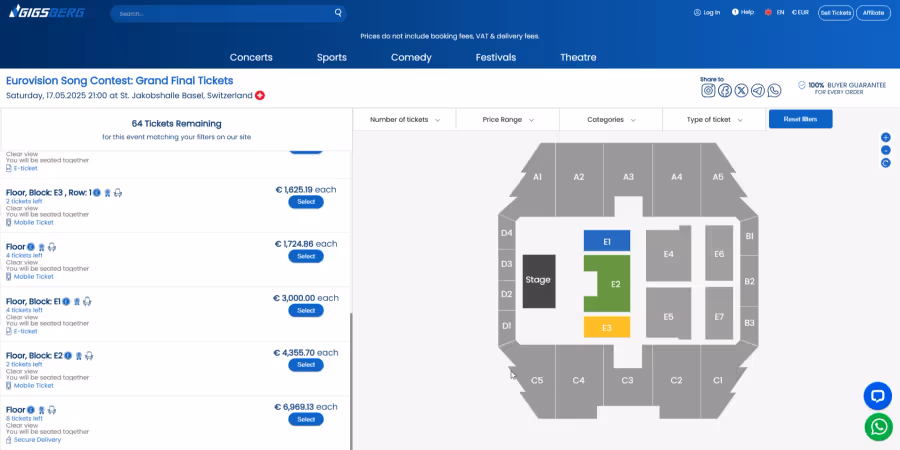900x450 pixels.
Task: Open the green WhatsApp chat button
Action: point(878,427)
